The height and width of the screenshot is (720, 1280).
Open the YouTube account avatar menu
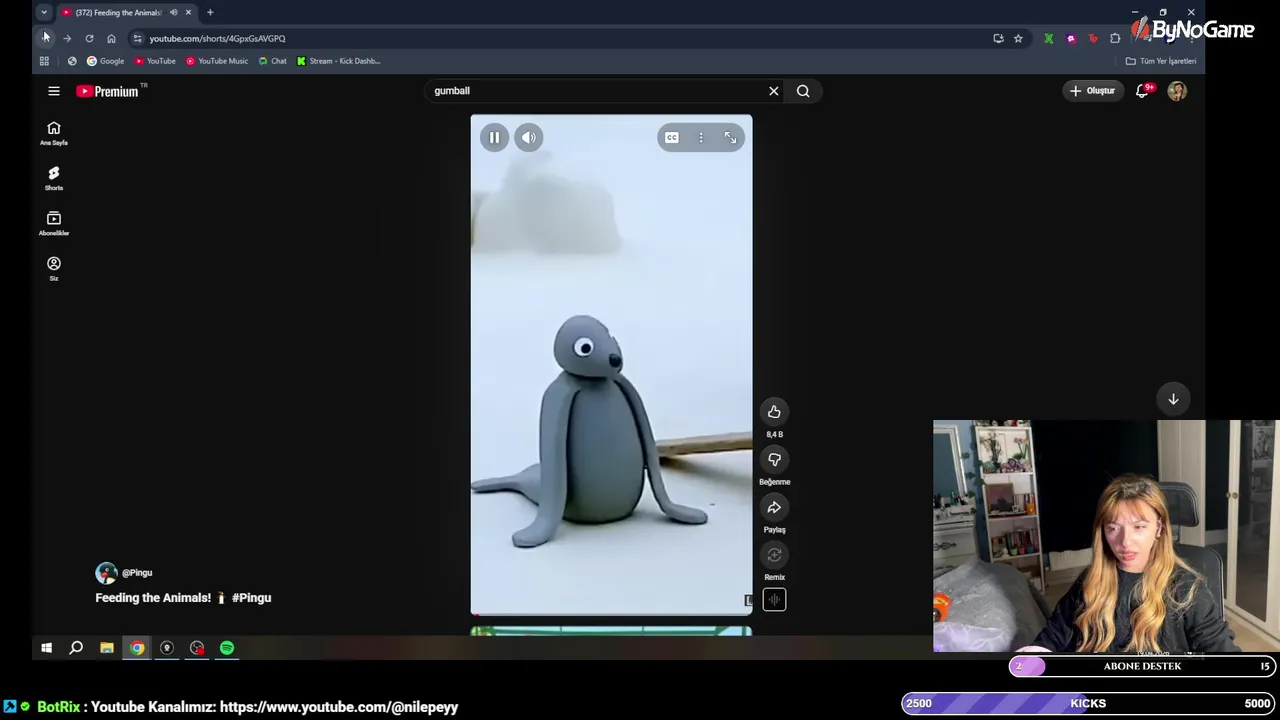tap(1177, 91)
